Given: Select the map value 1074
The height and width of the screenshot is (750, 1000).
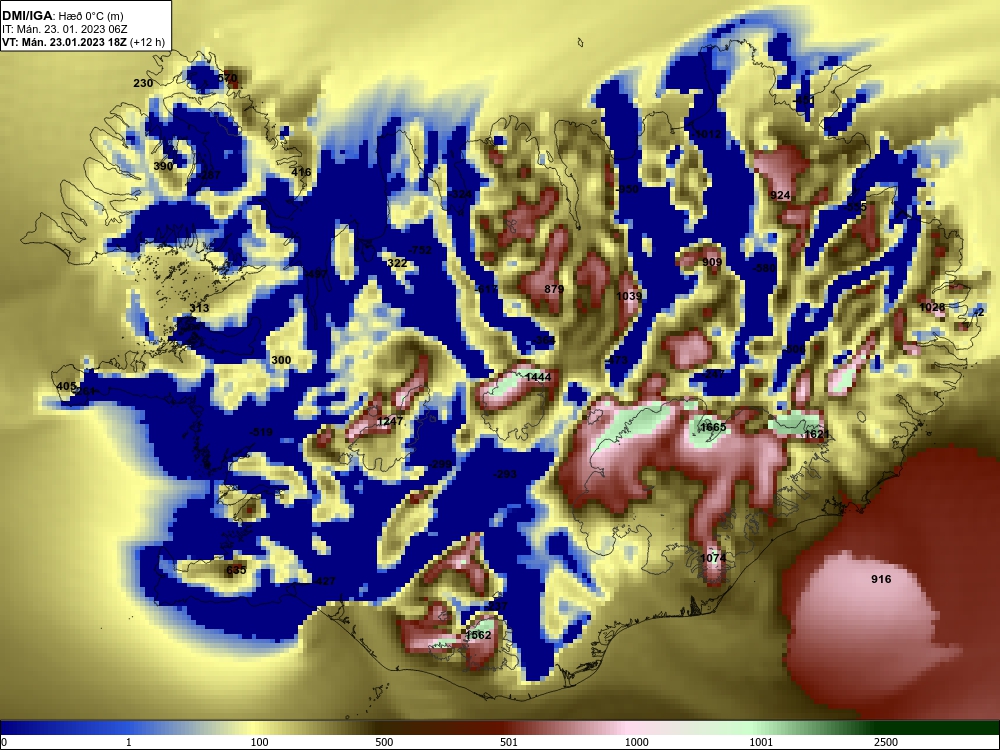Looking at the screenshot, I should pos(713,558).
